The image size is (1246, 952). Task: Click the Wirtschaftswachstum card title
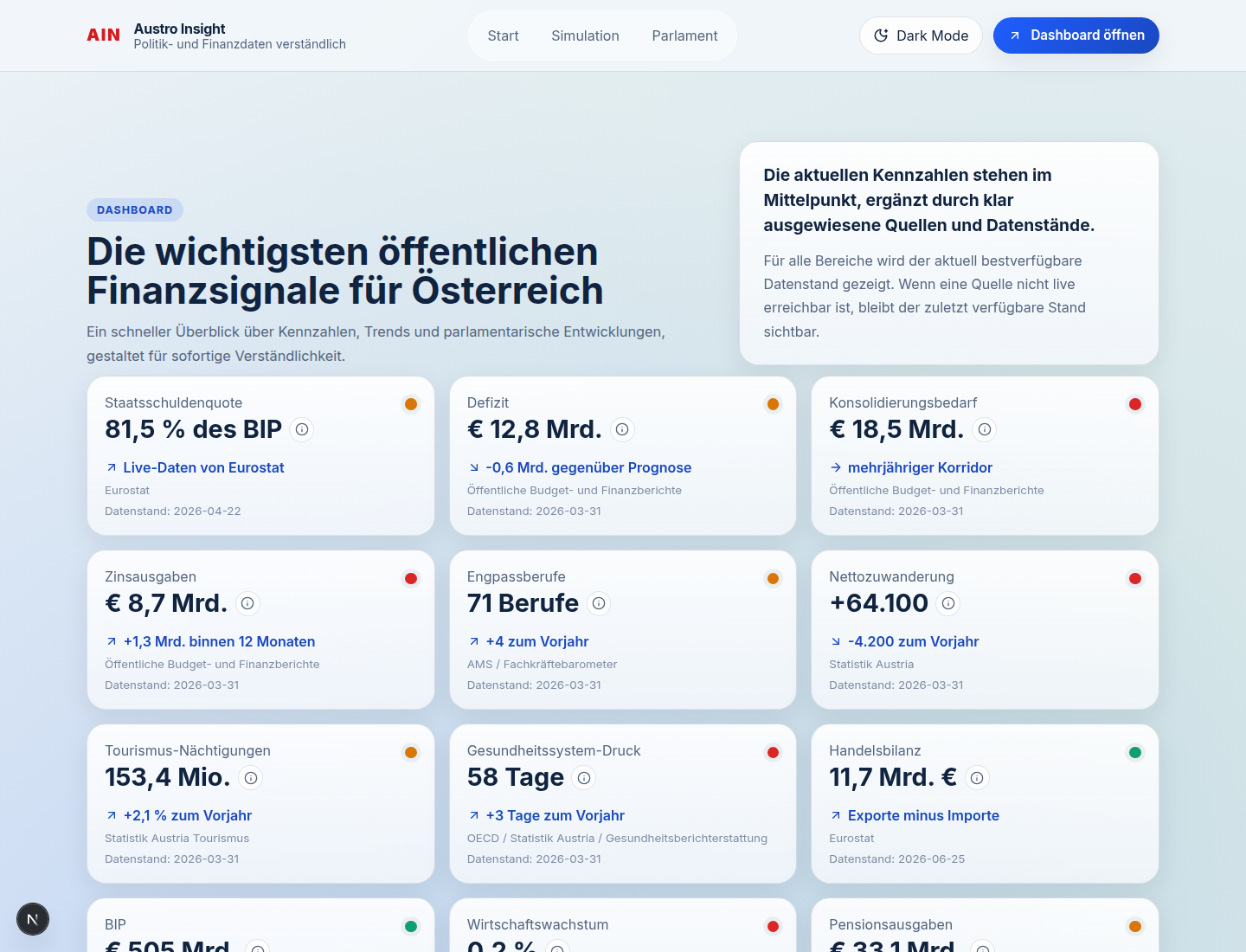[x=537, y=924]
